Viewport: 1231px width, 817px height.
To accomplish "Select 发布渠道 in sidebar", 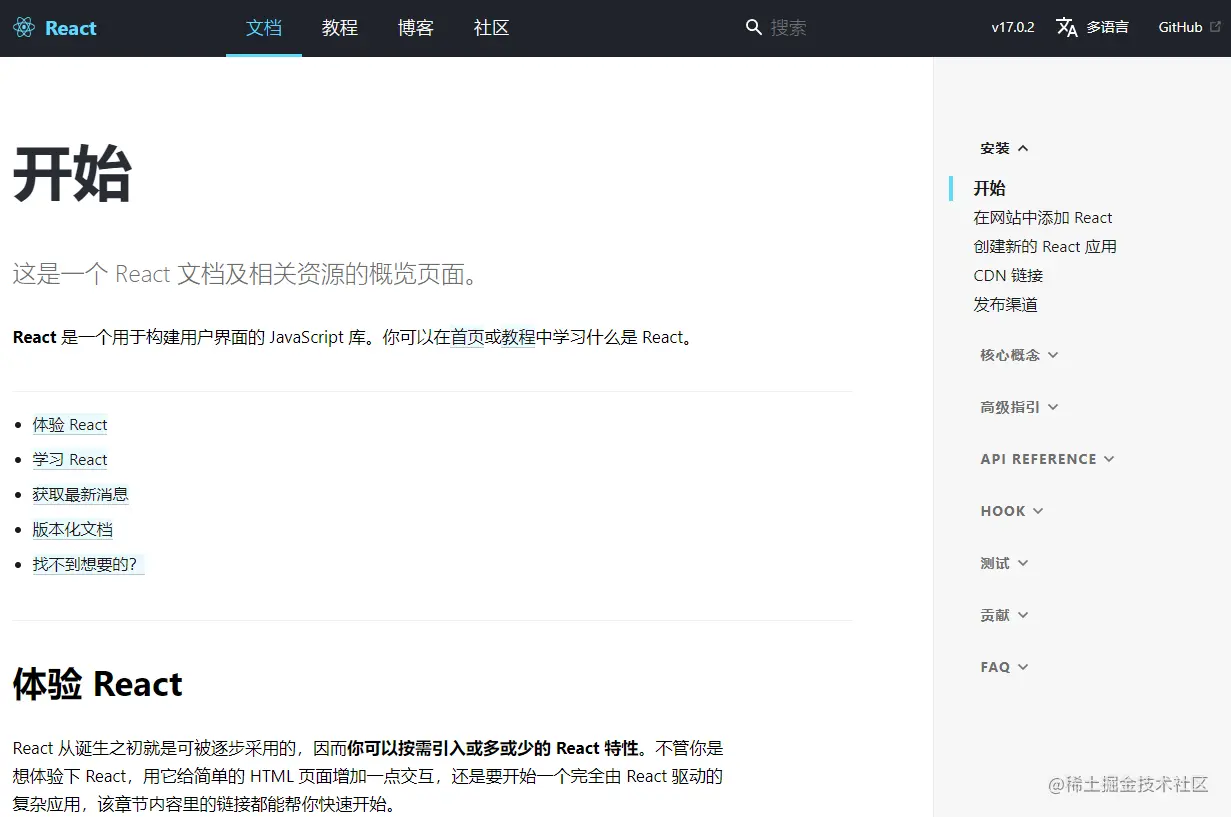I will (1005, 304).
